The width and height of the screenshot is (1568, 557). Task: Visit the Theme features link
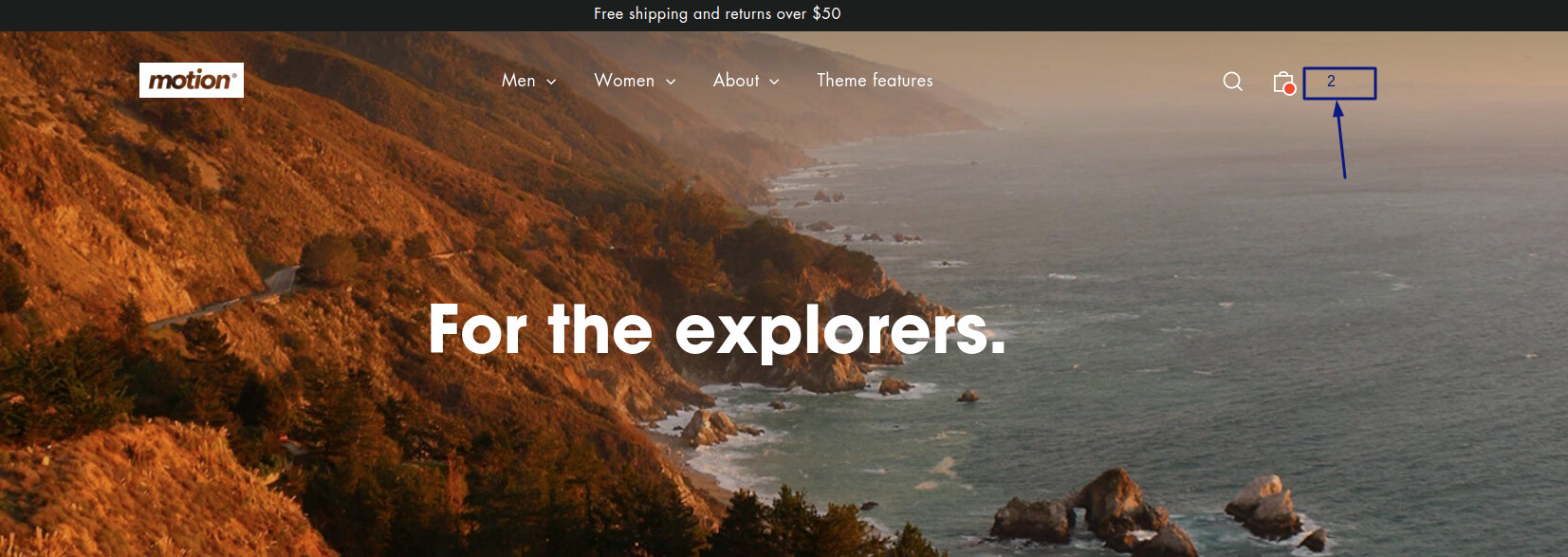pyautogui.click(x=875, y=81)
